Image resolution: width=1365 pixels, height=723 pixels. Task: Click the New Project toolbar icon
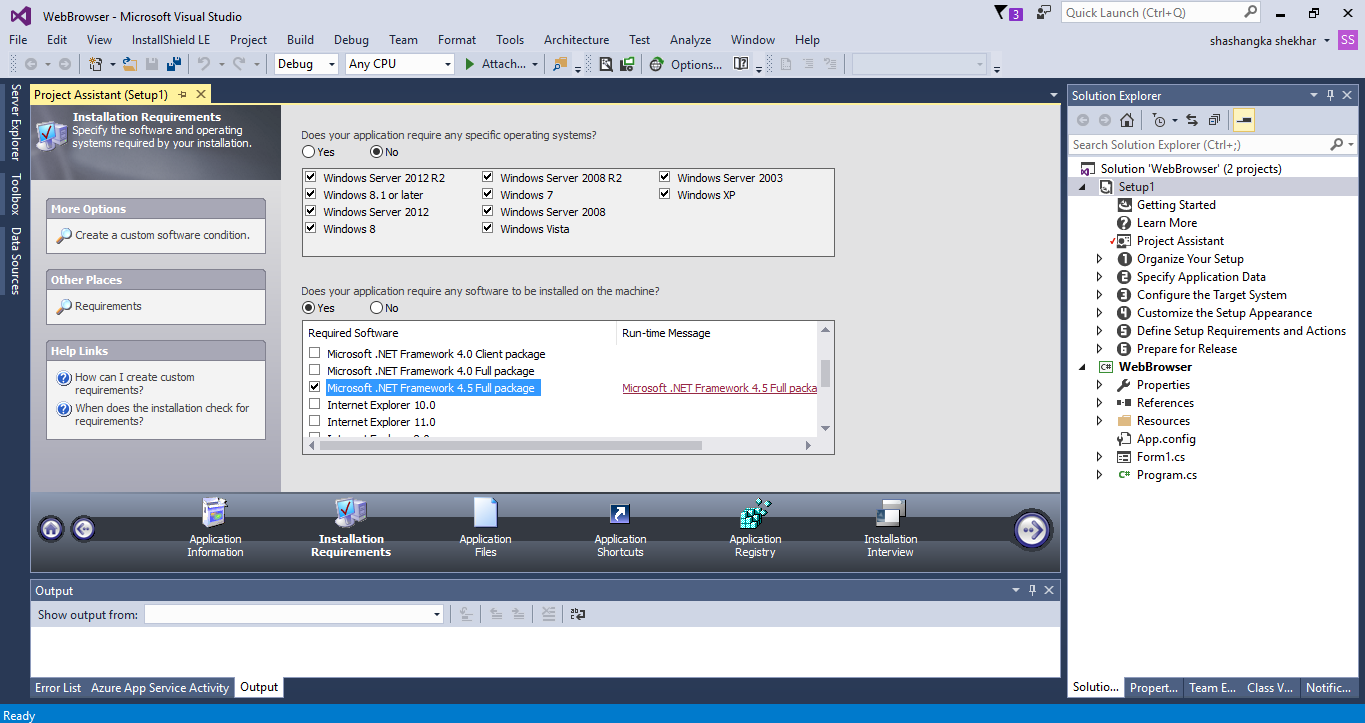click(x=96, y=64)
